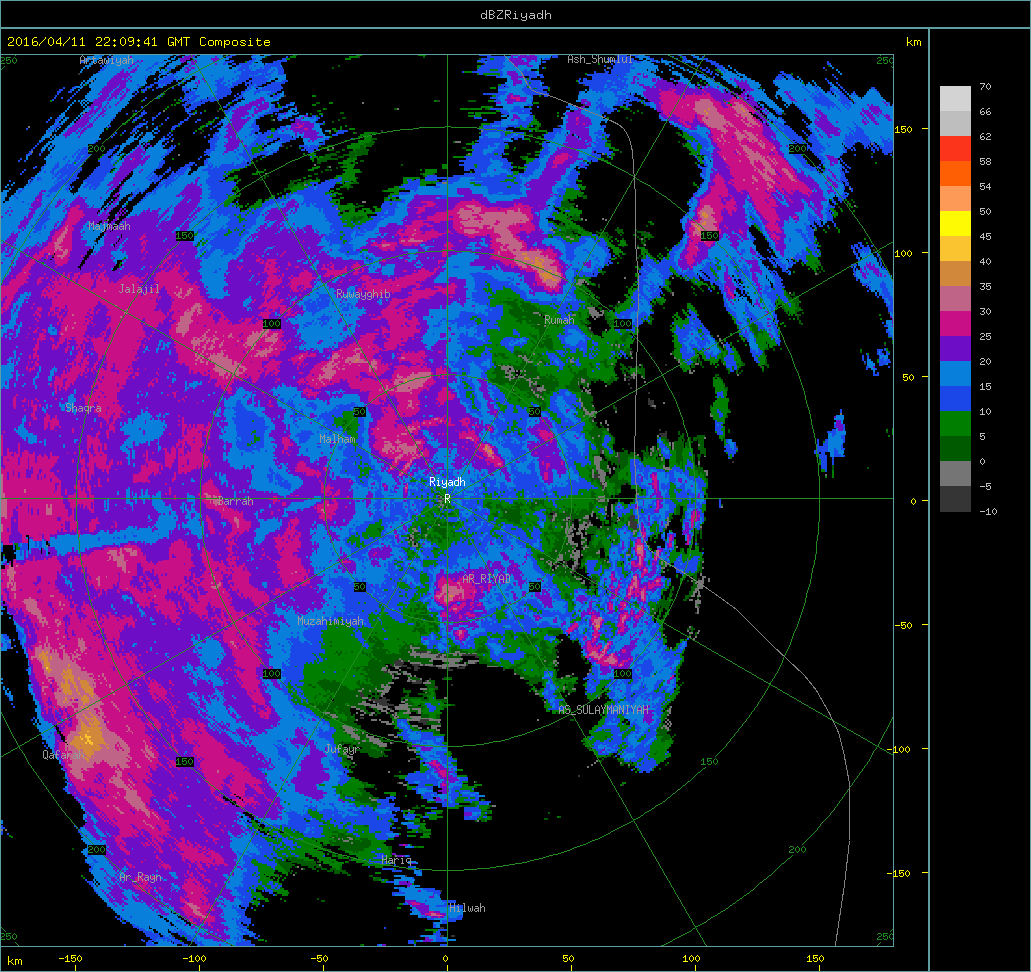Click the AS_SULAYMANIYAH label
Image resolution: width=1031 pixels, height=972 pixels.
point(604,710)
